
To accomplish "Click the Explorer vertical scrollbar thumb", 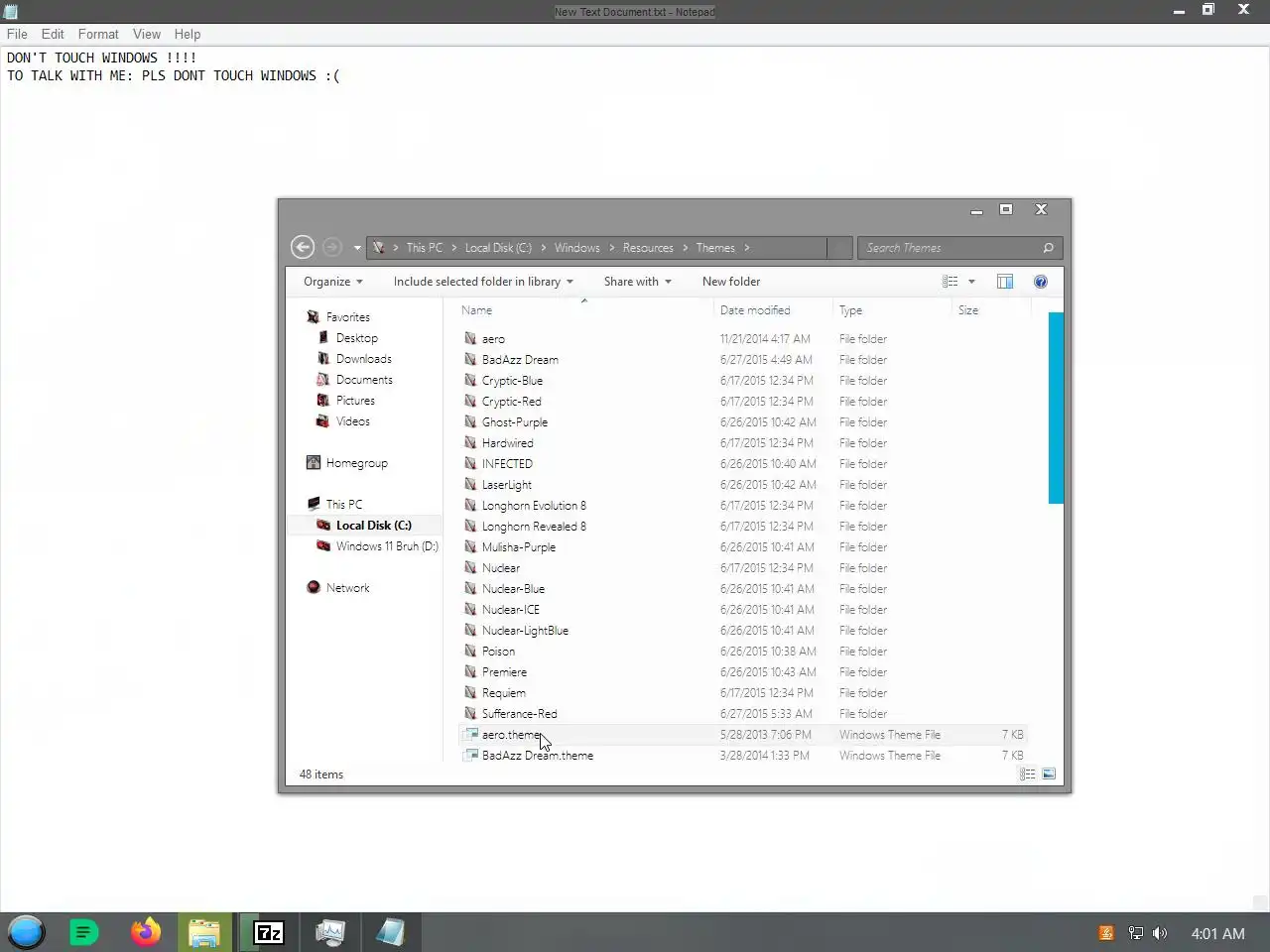I will [1056, 408].
